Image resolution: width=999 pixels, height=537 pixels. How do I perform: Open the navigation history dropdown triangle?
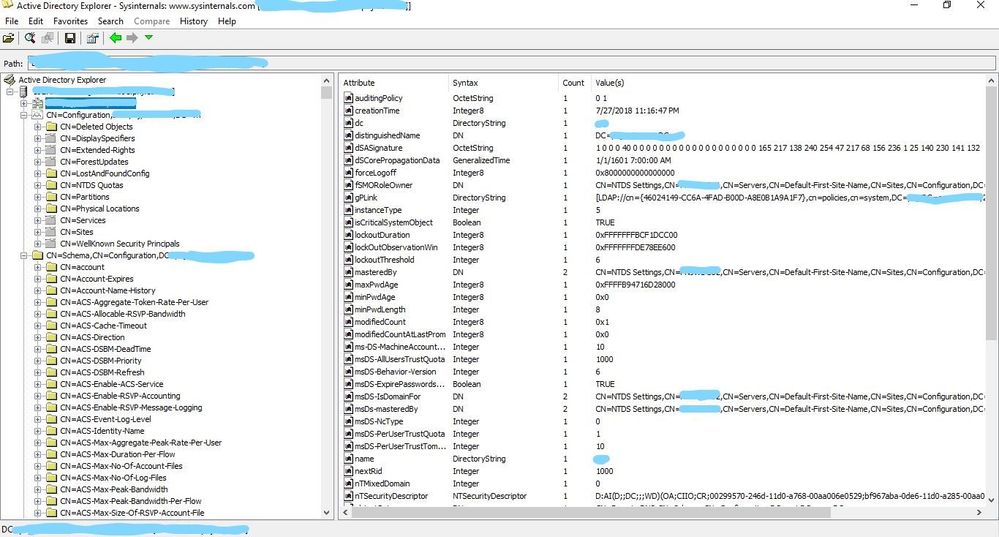tap(148, 38)
